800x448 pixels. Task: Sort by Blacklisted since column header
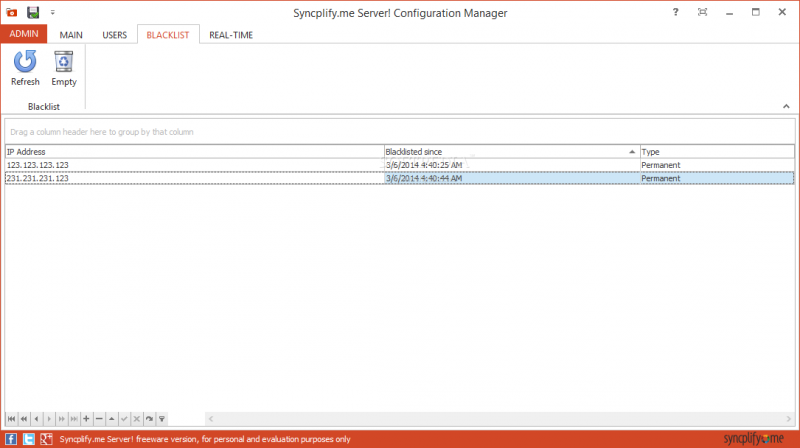(512, 152)
